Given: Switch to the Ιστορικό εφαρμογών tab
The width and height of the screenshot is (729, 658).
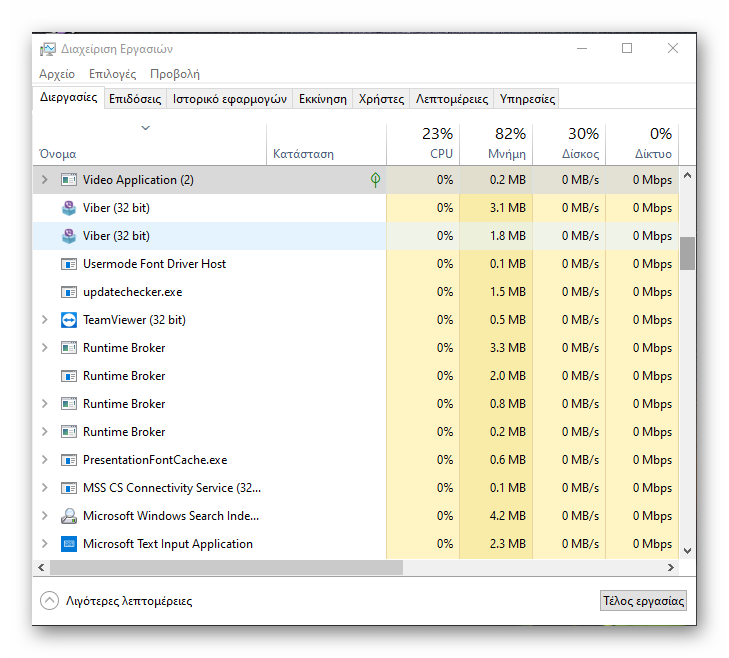Looking at the screenshot, I should point(230,99).
